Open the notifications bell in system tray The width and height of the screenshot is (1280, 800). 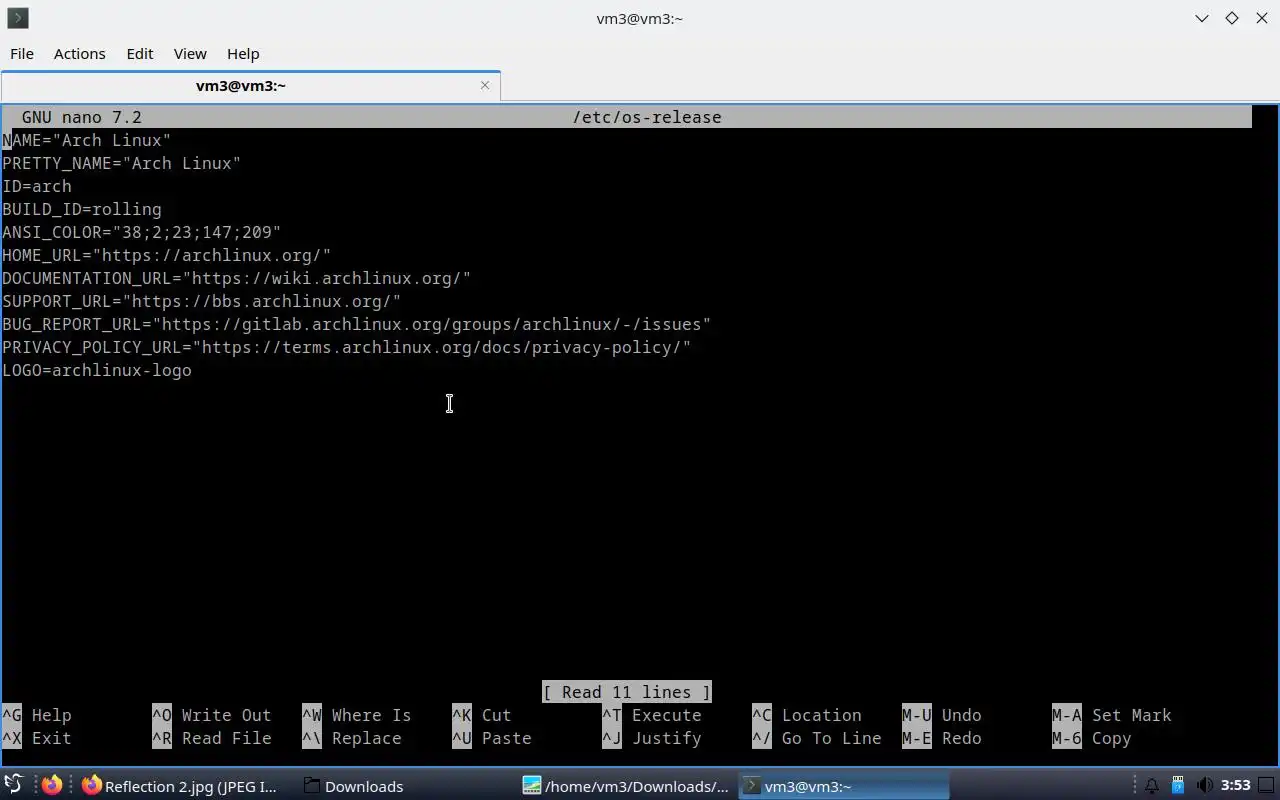pos(1152,786)
